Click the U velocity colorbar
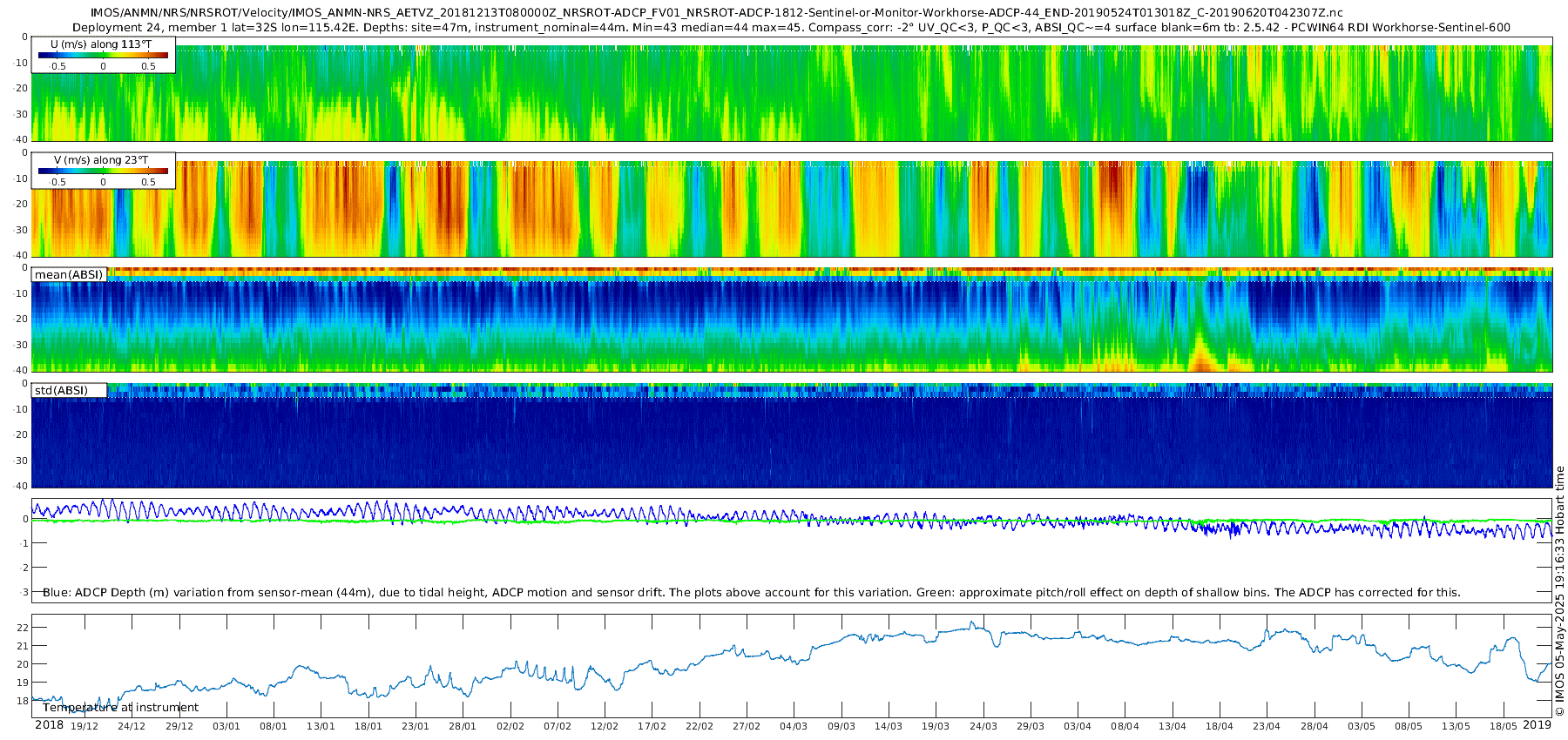Viewport: 1568px width, 740px height. tap(103, 56)
